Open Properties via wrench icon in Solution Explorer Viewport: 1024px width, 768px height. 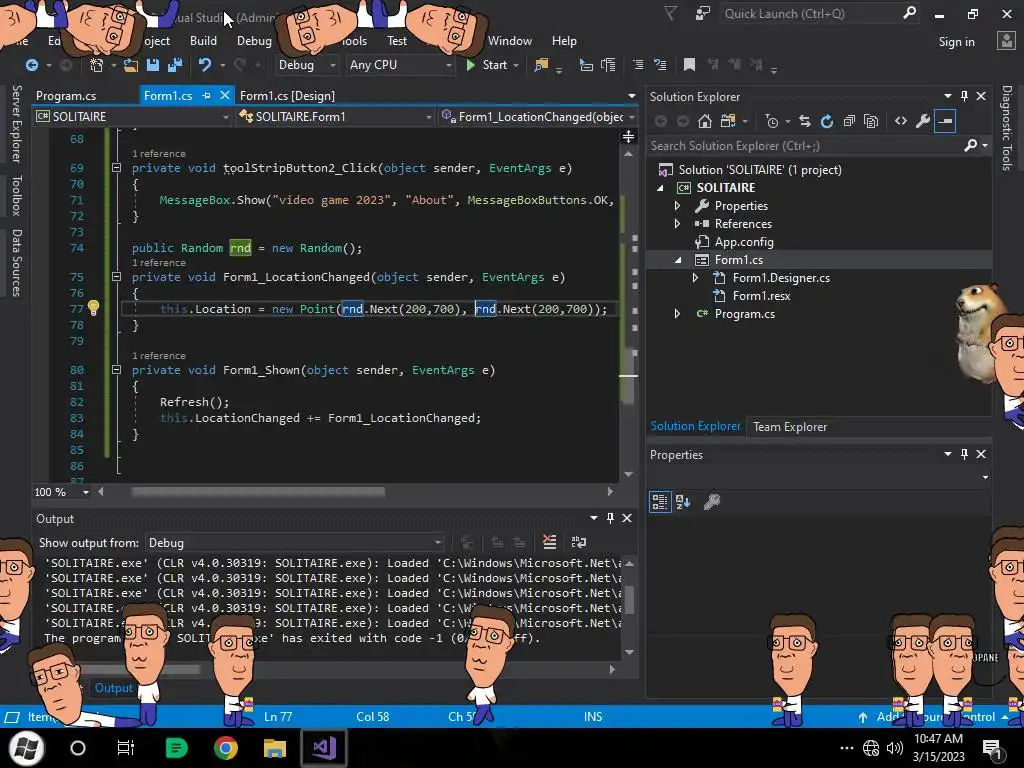point(923,121)
